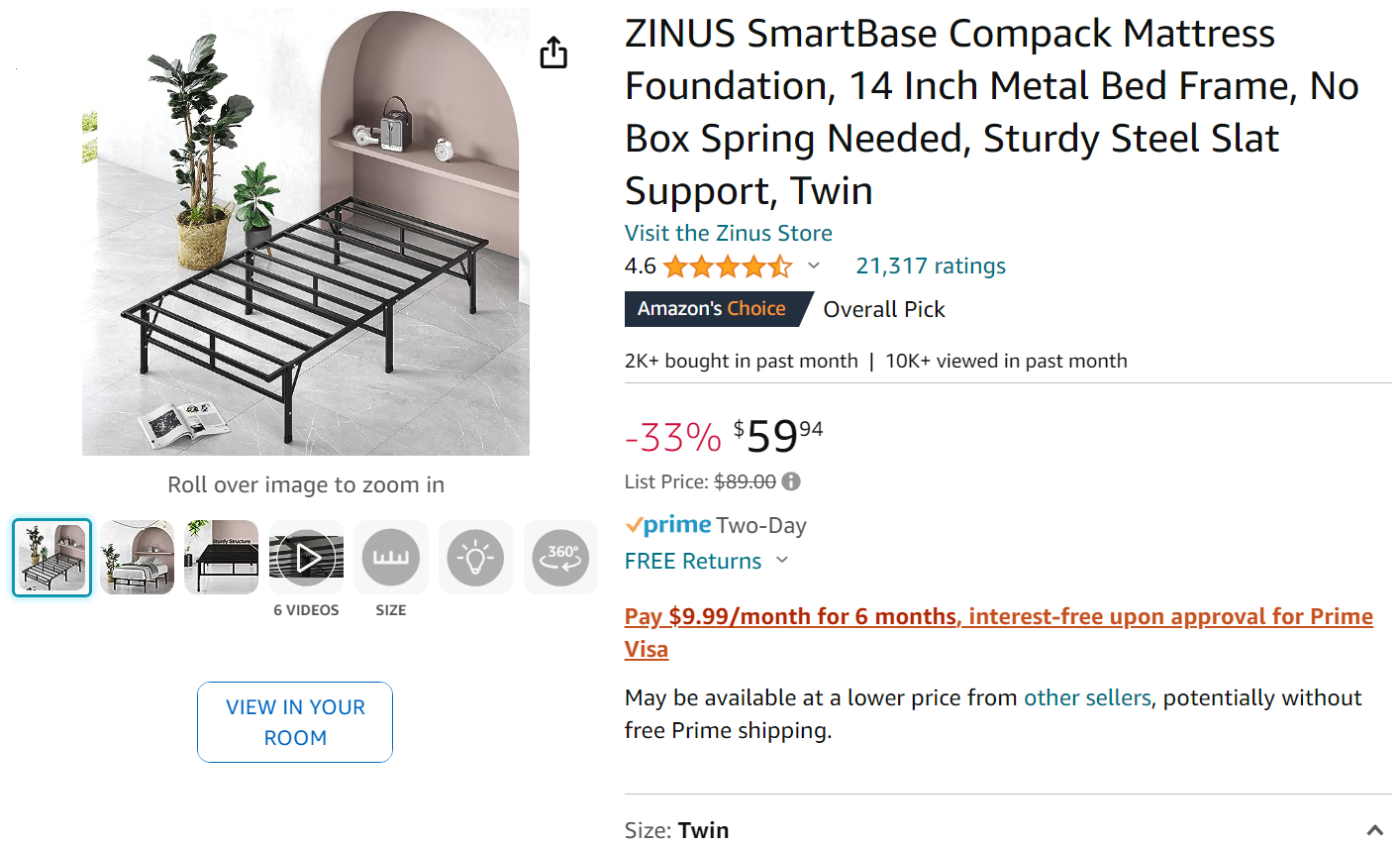
Task: Expand the rating breakdown chevron
Action: tap(814, 265)
